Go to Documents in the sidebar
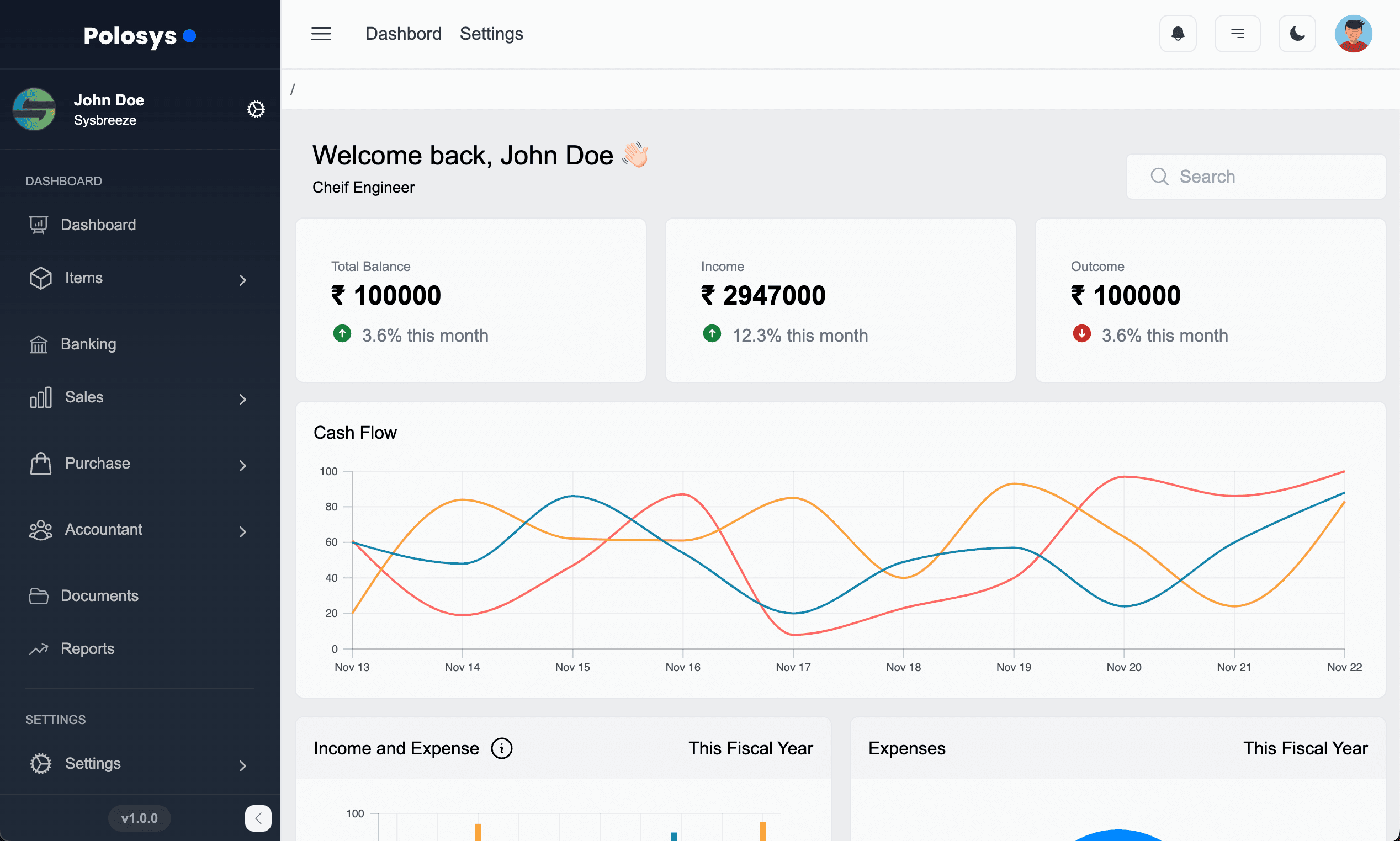This screenshot has width=1400, height=841. 99,595
